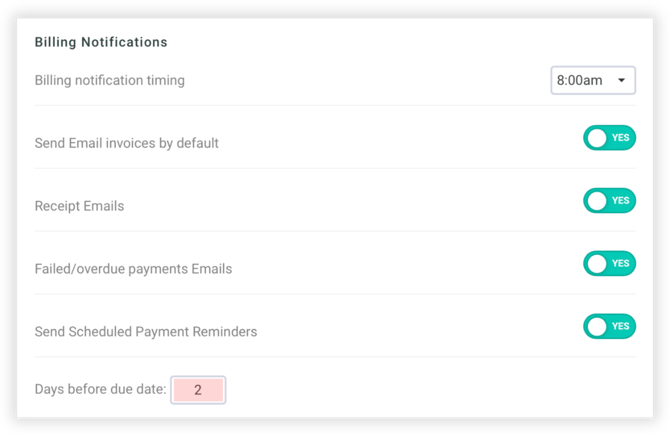This screenshot has width=670, height=435.
Task: Click the Billing Notifications heading
Action: 101,43
